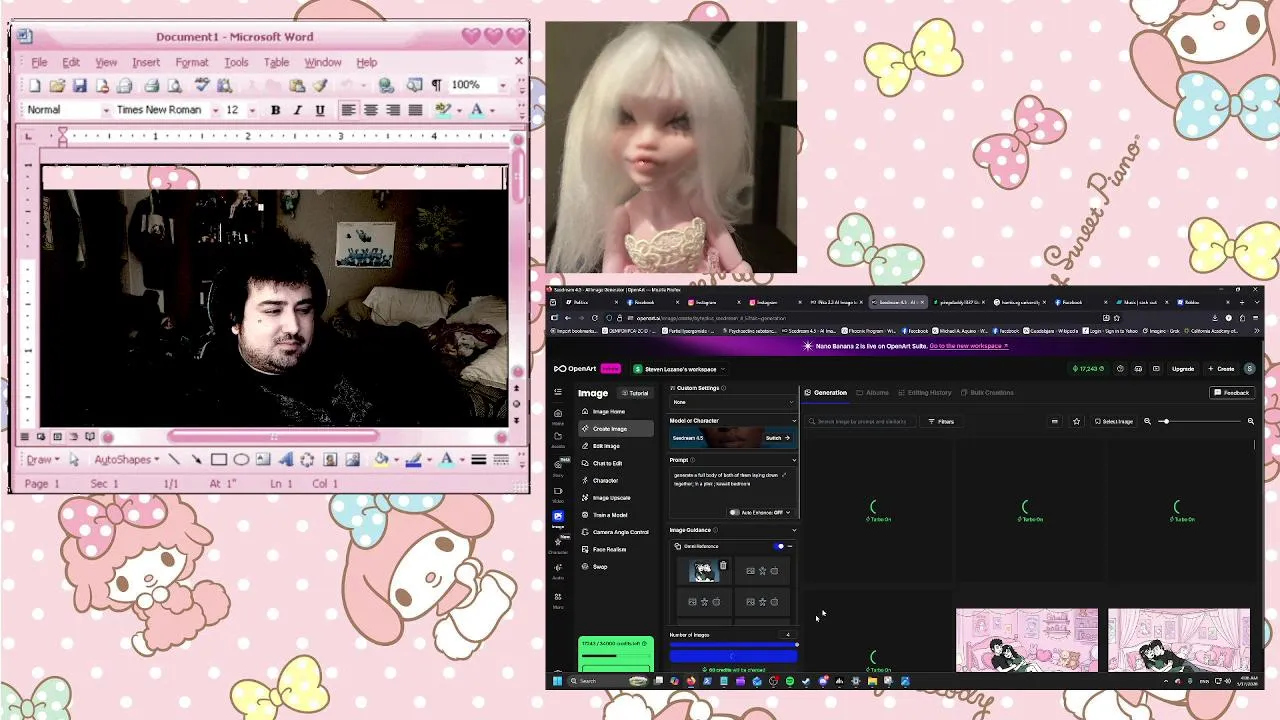Click the Insert WordArt icon in Drawing toolbar
This screenshot has height=720, width=1280.
[x=285, y=460]
